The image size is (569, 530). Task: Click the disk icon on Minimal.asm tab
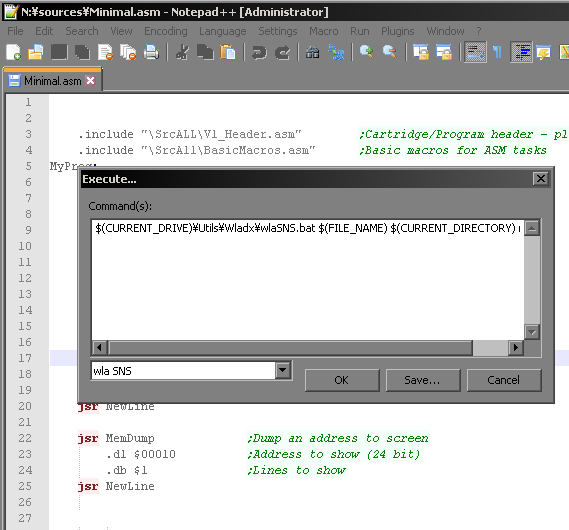pos(14,81)
